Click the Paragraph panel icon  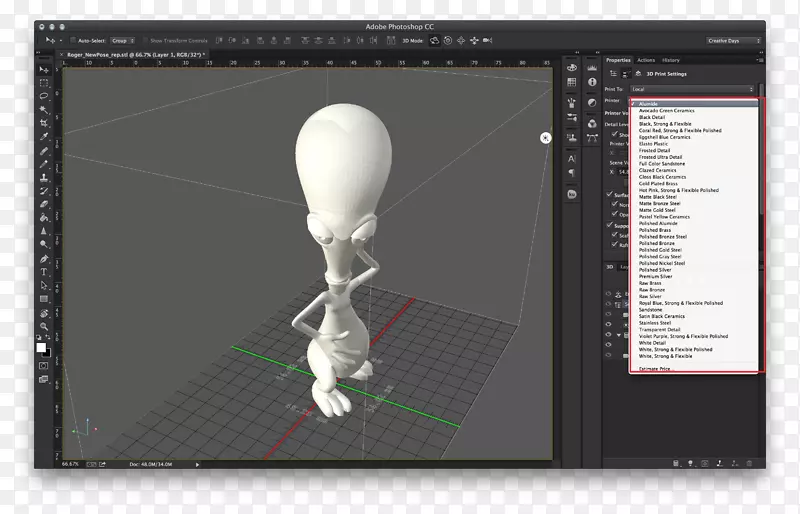(571, 172)
